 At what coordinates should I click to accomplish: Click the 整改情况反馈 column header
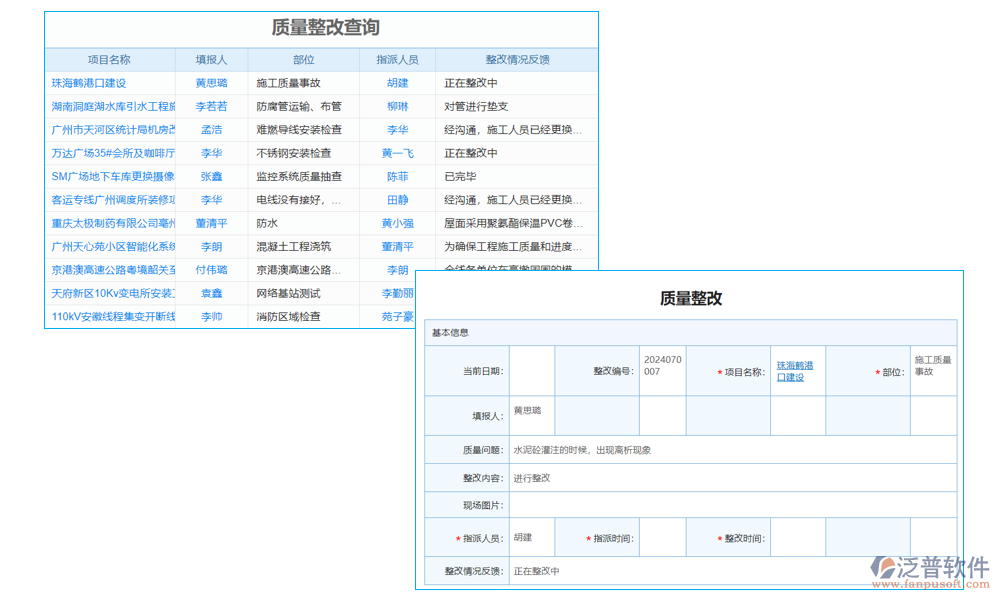(517, 59)
